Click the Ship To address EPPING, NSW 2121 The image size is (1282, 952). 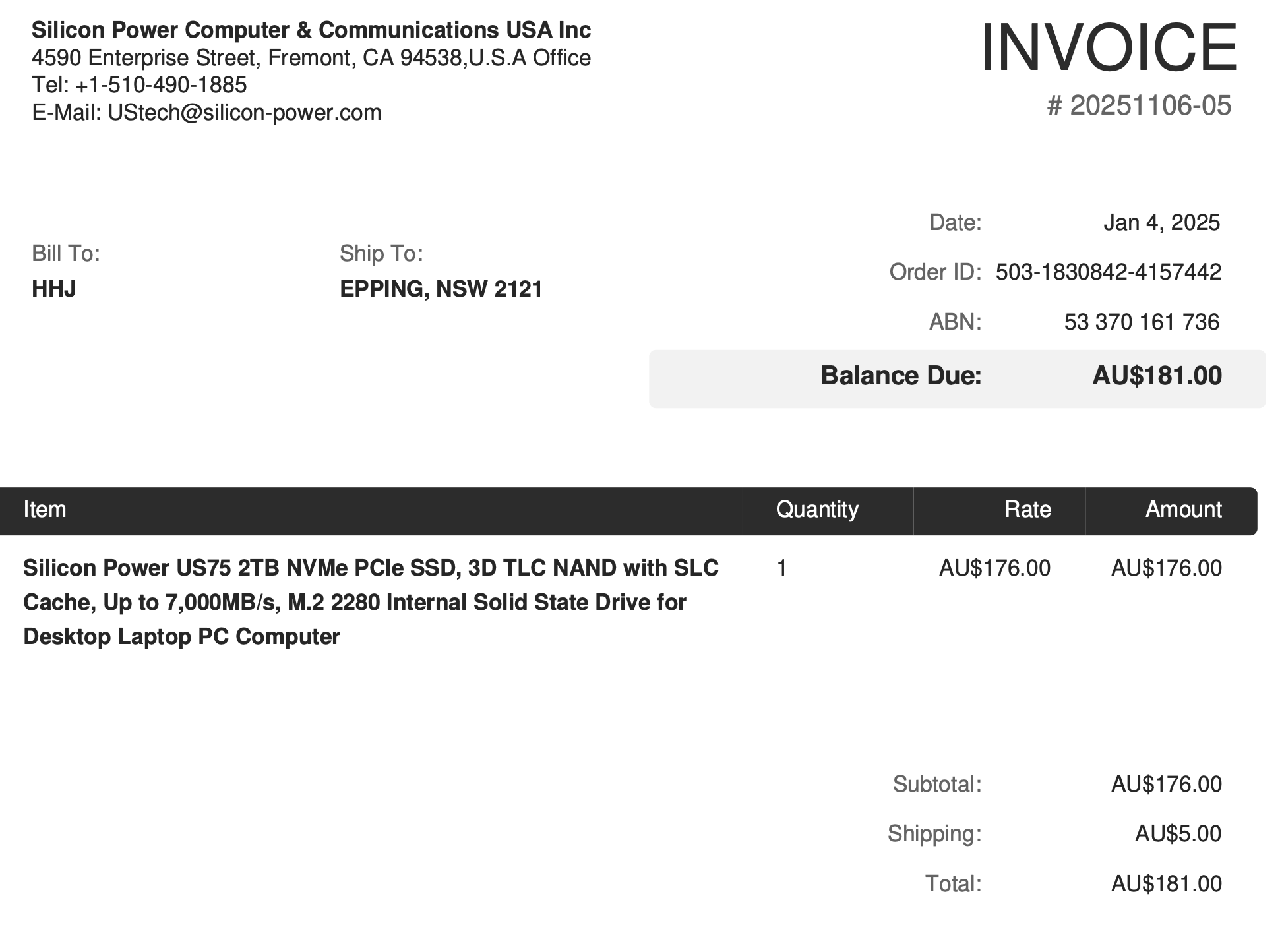click(441, 289)
